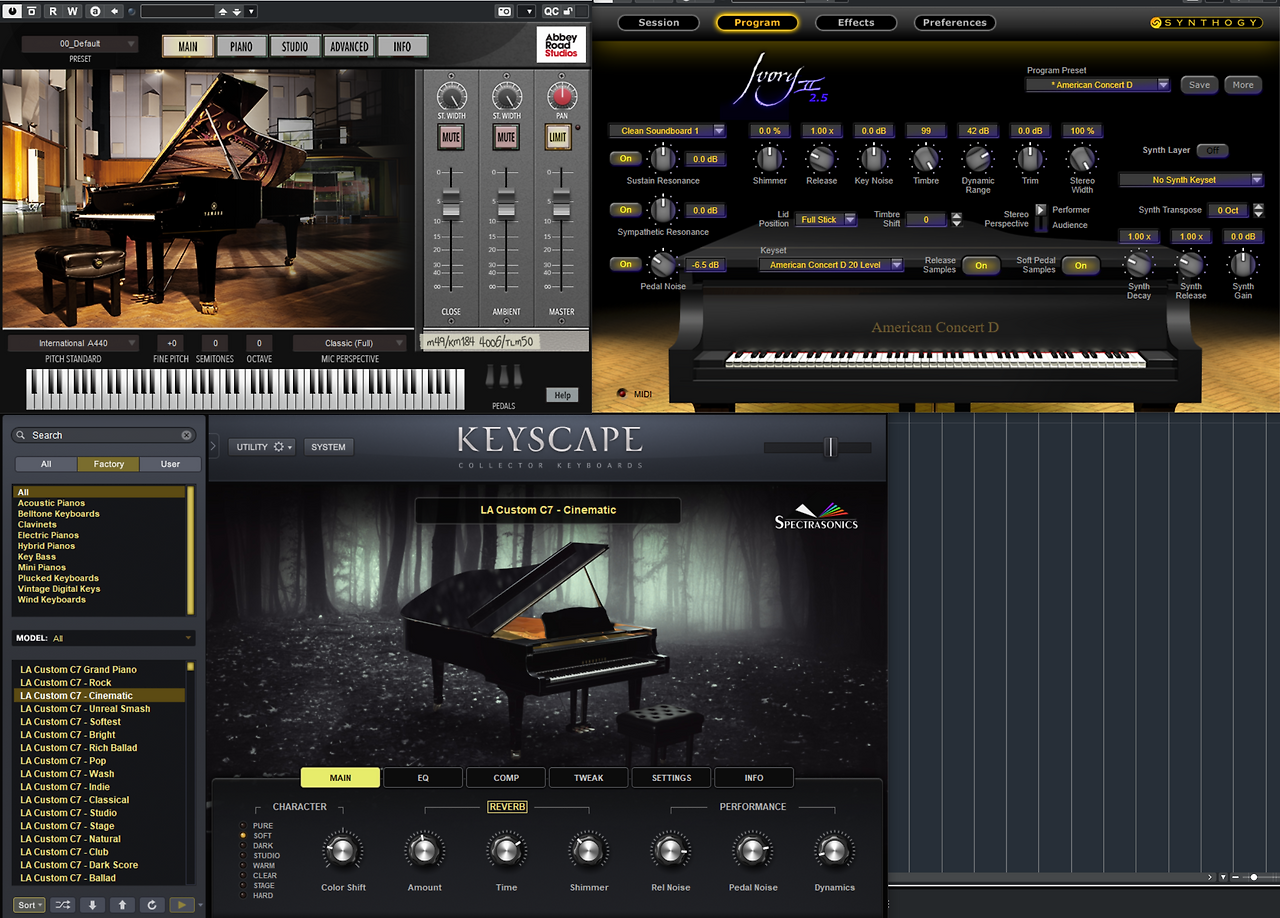
Task: Click the Keyscape refresh browser icon
Action: click(x=152, y=905)
